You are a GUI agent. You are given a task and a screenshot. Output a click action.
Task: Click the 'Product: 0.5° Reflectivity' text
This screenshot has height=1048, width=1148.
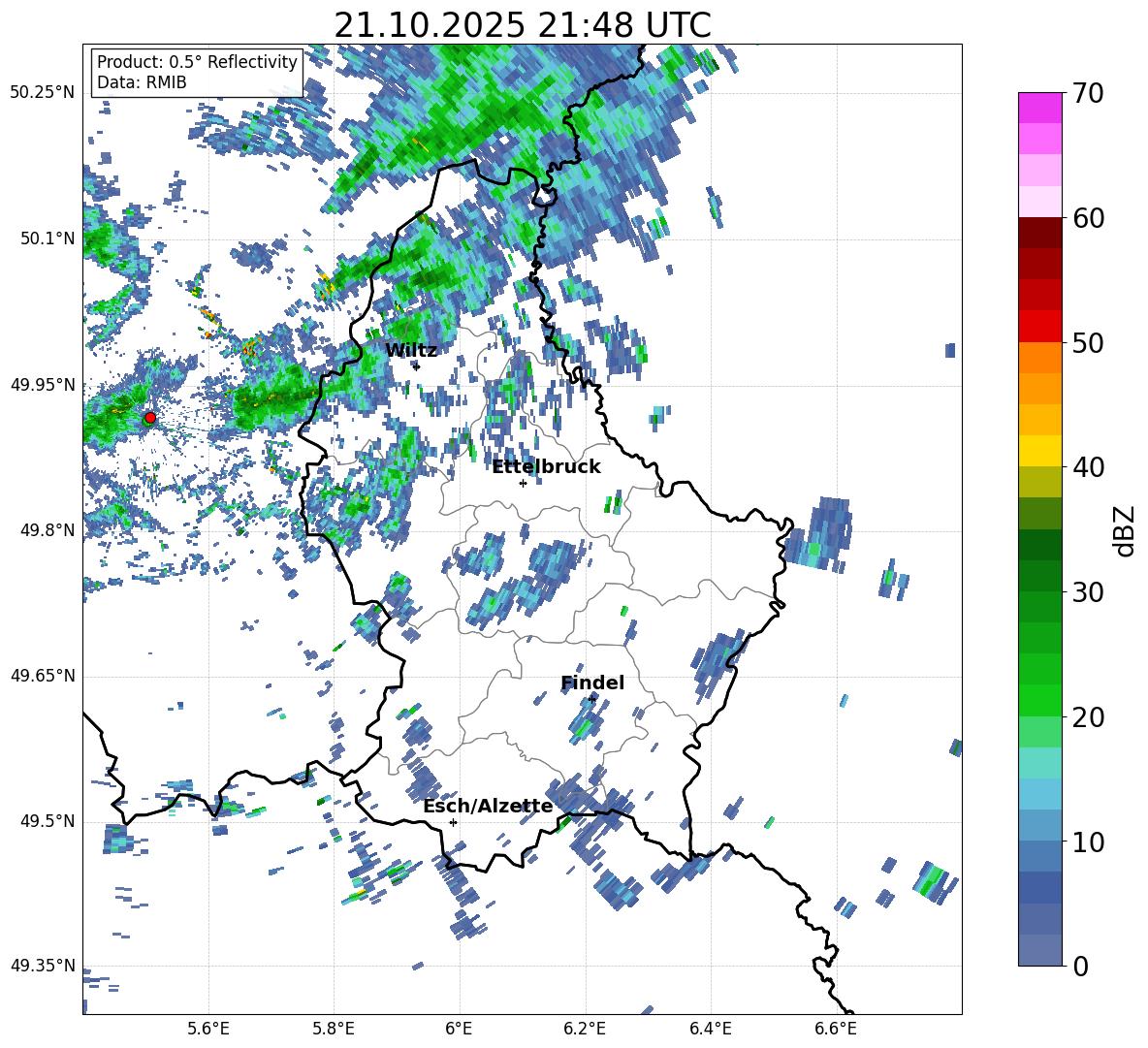coord(197,62)
